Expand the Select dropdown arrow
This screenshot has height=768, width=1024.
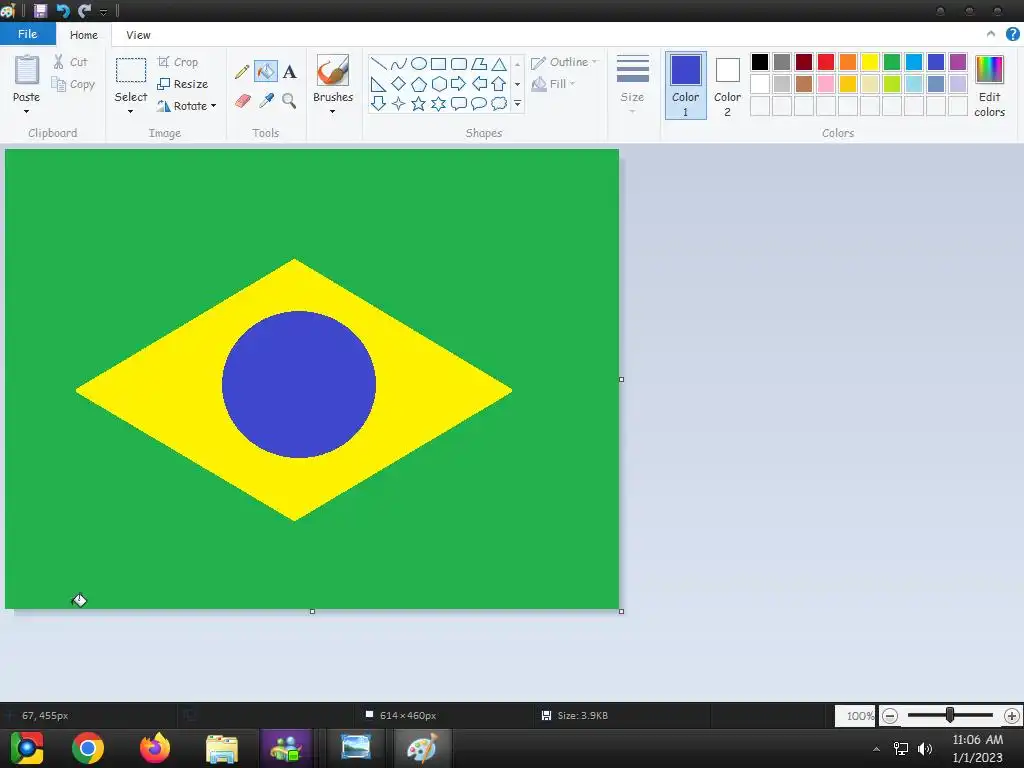[131, 112]
